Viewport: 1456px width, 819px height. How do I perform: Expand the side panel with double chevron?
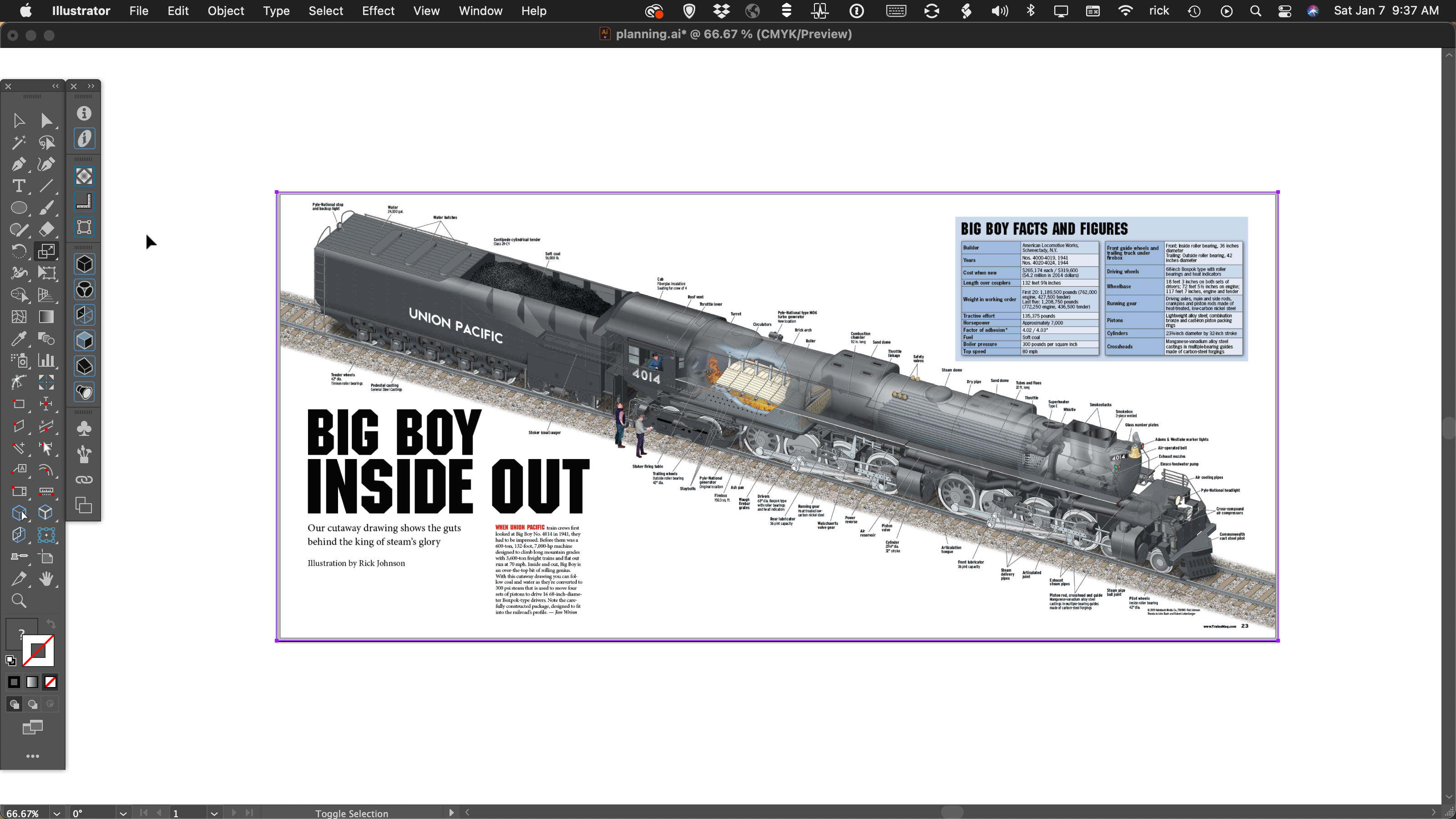pyautogui.click(x=91, y=86)
